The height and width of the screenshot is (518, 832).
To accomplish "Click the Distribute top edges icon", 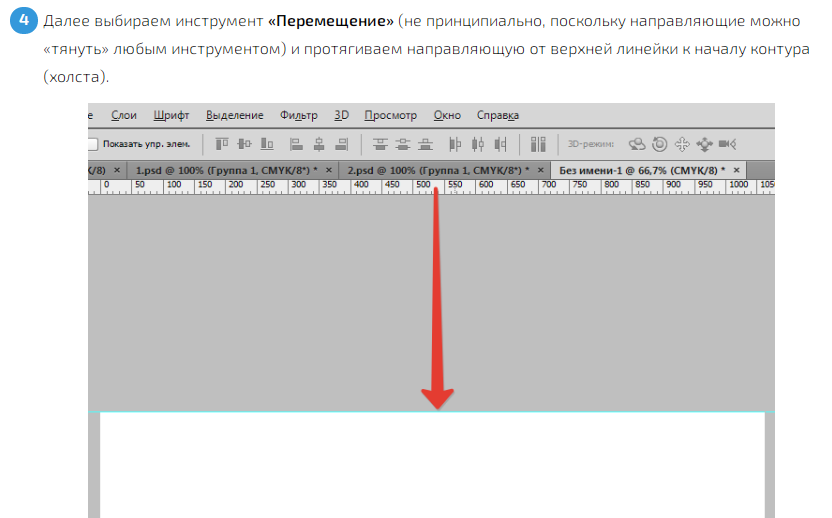I will [x=379, y=144].
